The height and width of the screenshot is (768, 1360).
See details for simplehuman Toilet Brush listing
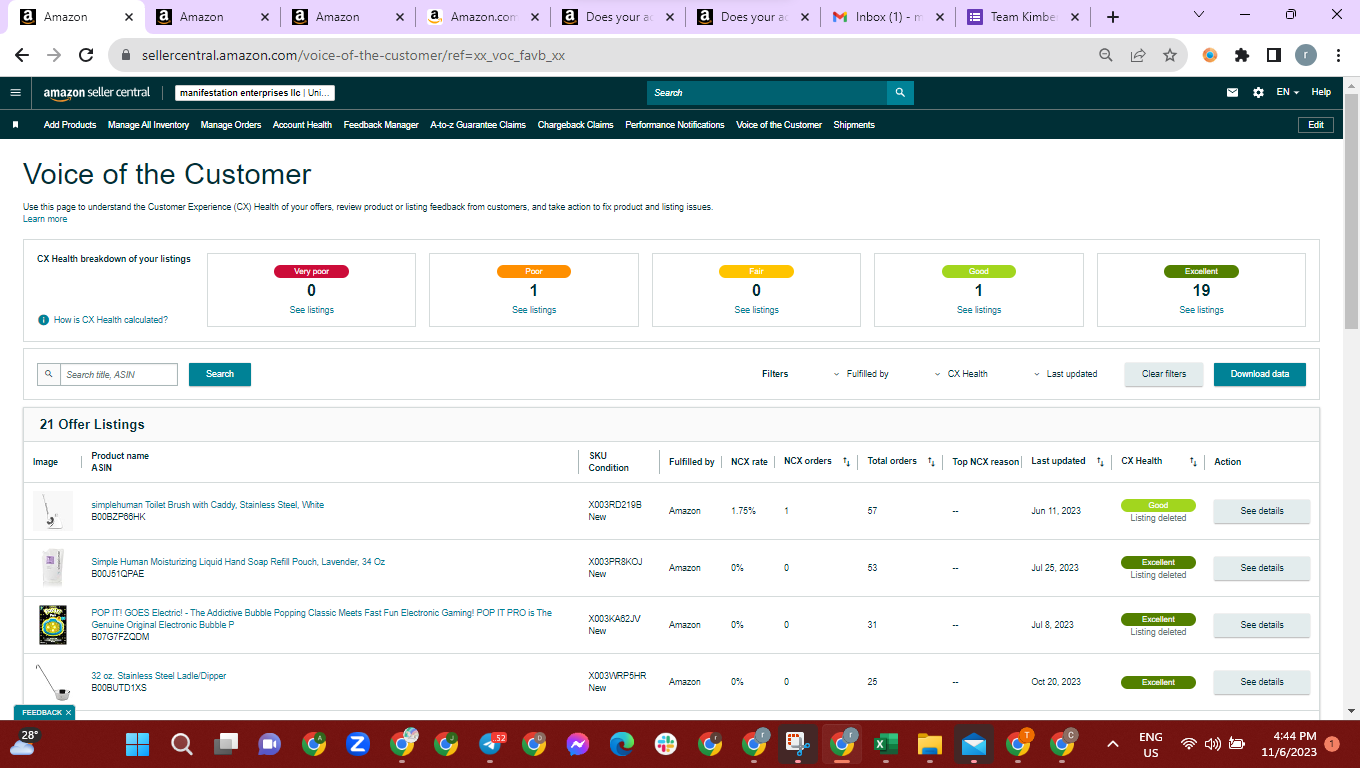(1262, 511)
